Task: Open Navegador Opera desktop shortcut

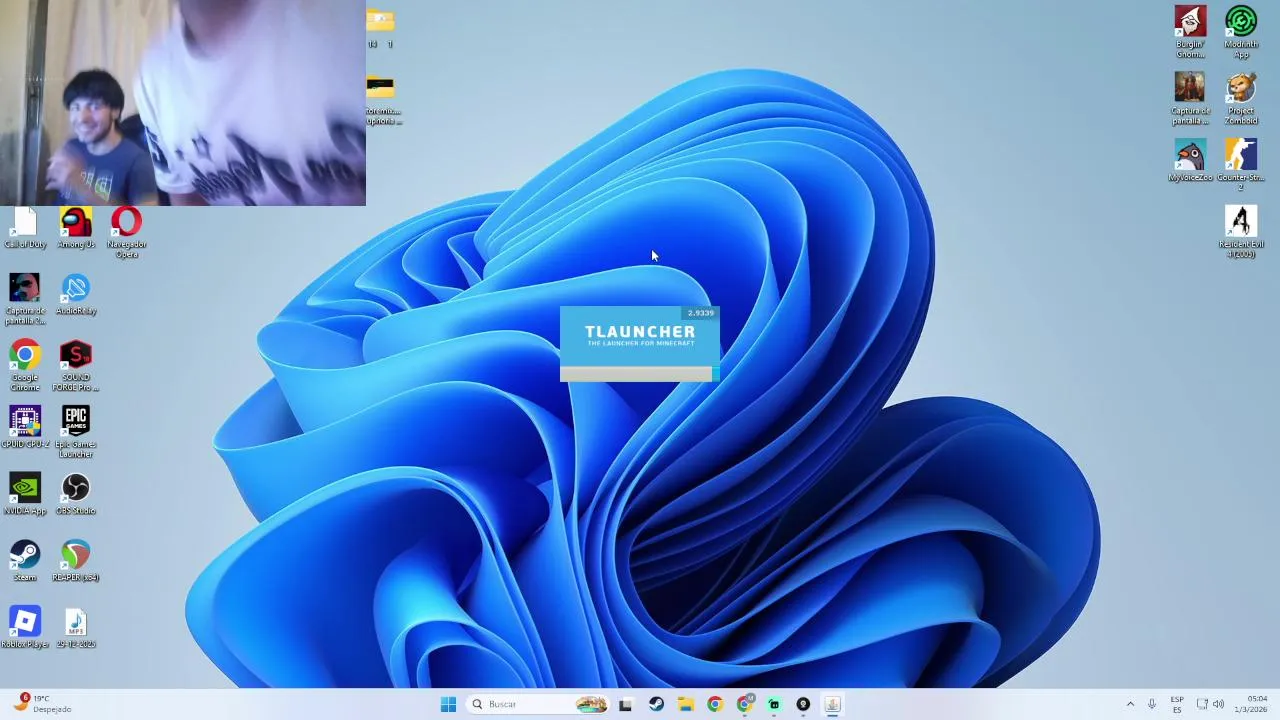Action: pyautogui.click(x=127, y=233)
